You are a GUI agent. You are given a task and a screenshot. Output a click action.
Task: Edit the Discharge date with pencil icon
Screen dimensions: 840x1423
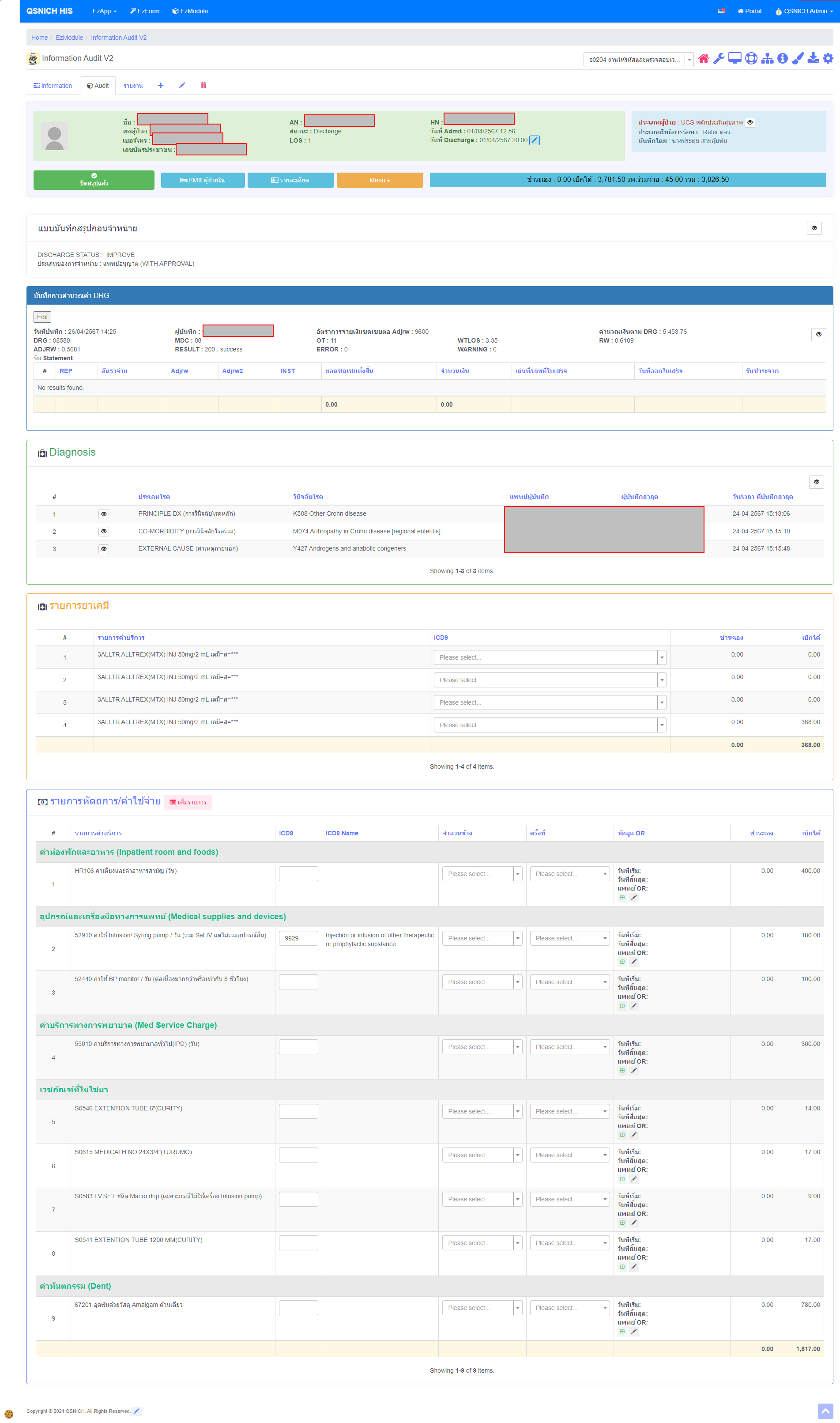coord(535,140)
